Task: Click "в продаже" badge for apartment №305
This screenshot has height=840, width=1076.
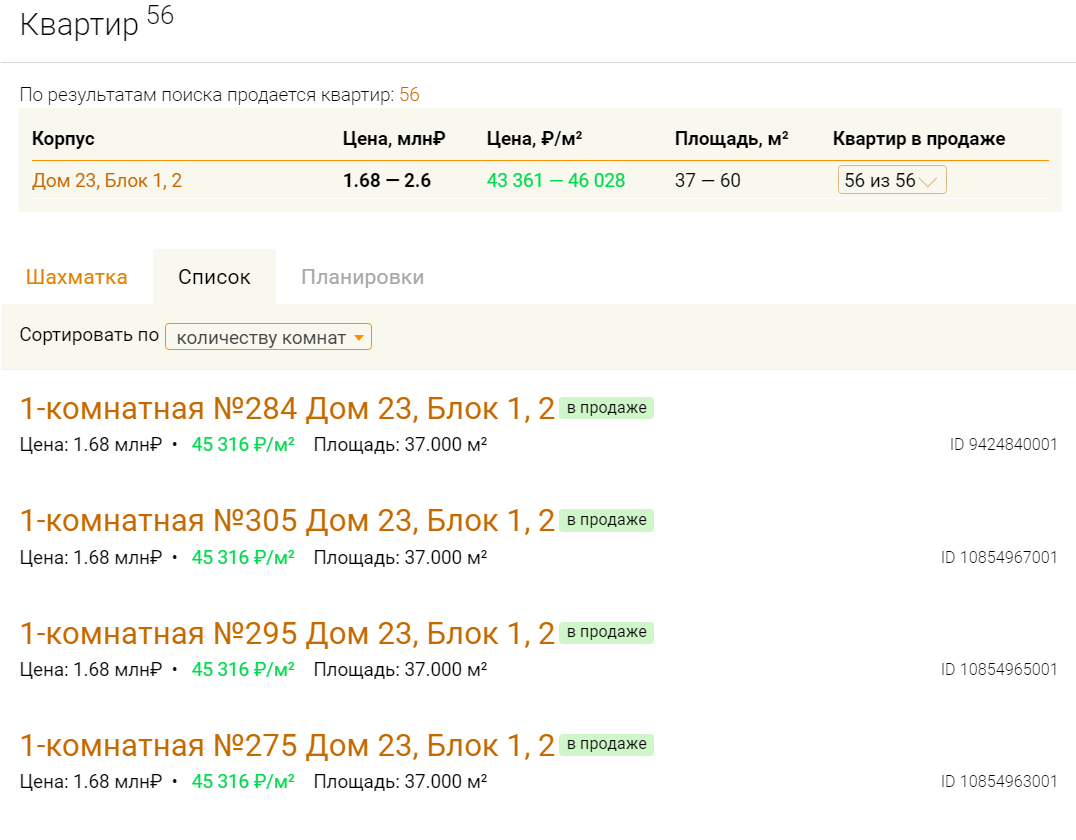Action: coord(606,520)
